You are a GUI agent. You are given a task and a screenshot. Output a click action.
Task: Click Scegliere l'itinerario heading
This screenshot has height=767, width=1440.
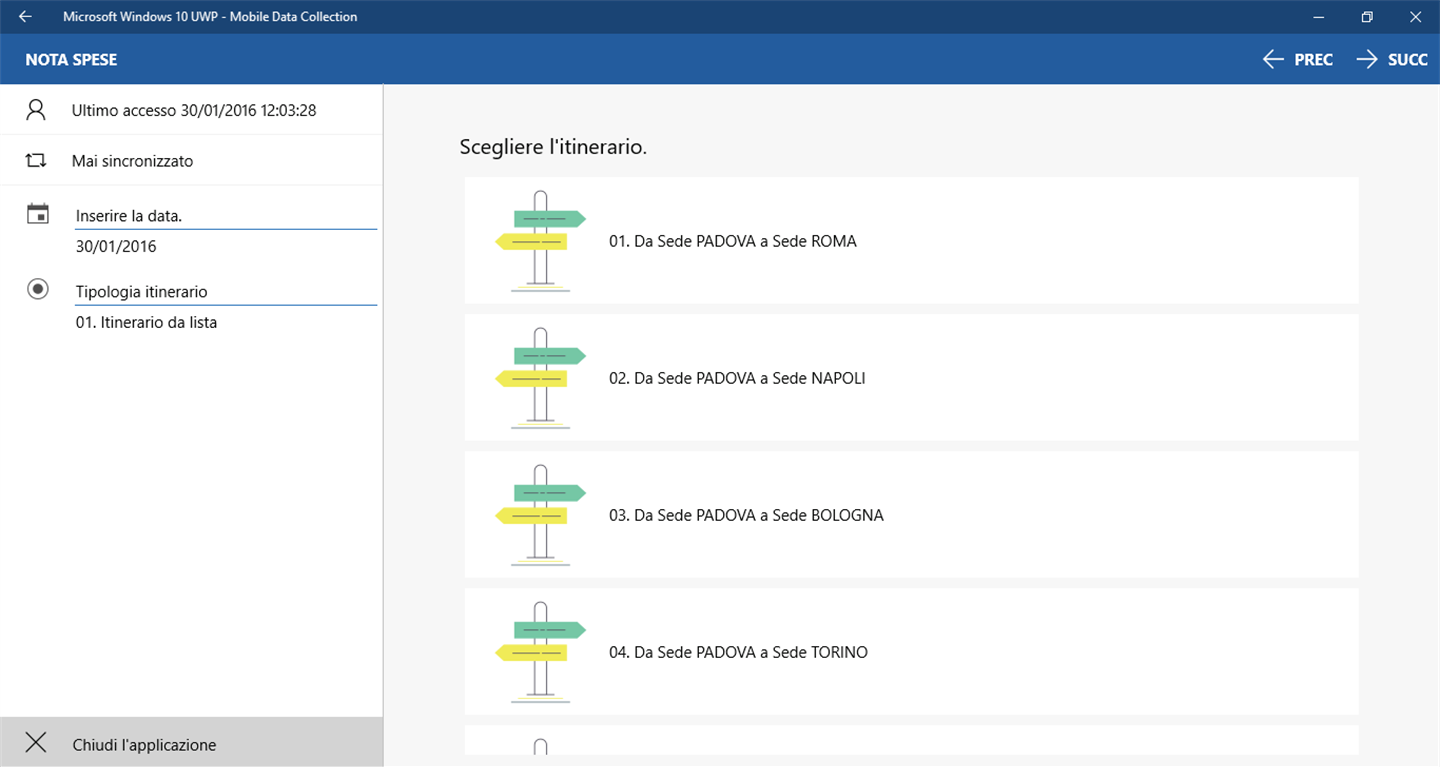tap(553, 148)
